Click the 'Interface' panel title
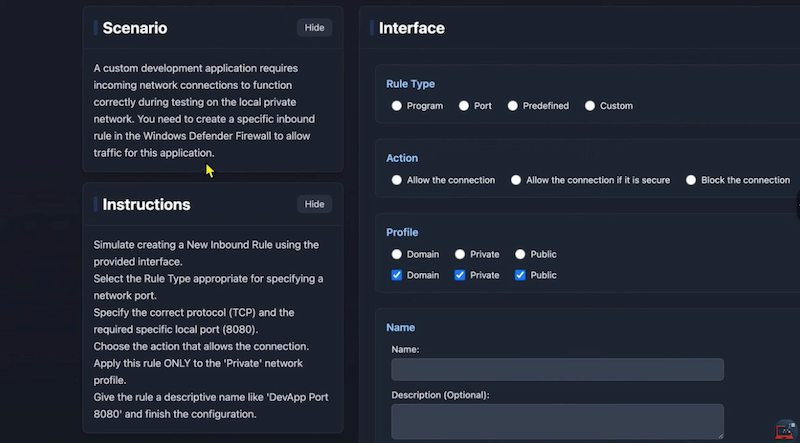The width and height of the screenshot is (800, 443). coord(411,28)
